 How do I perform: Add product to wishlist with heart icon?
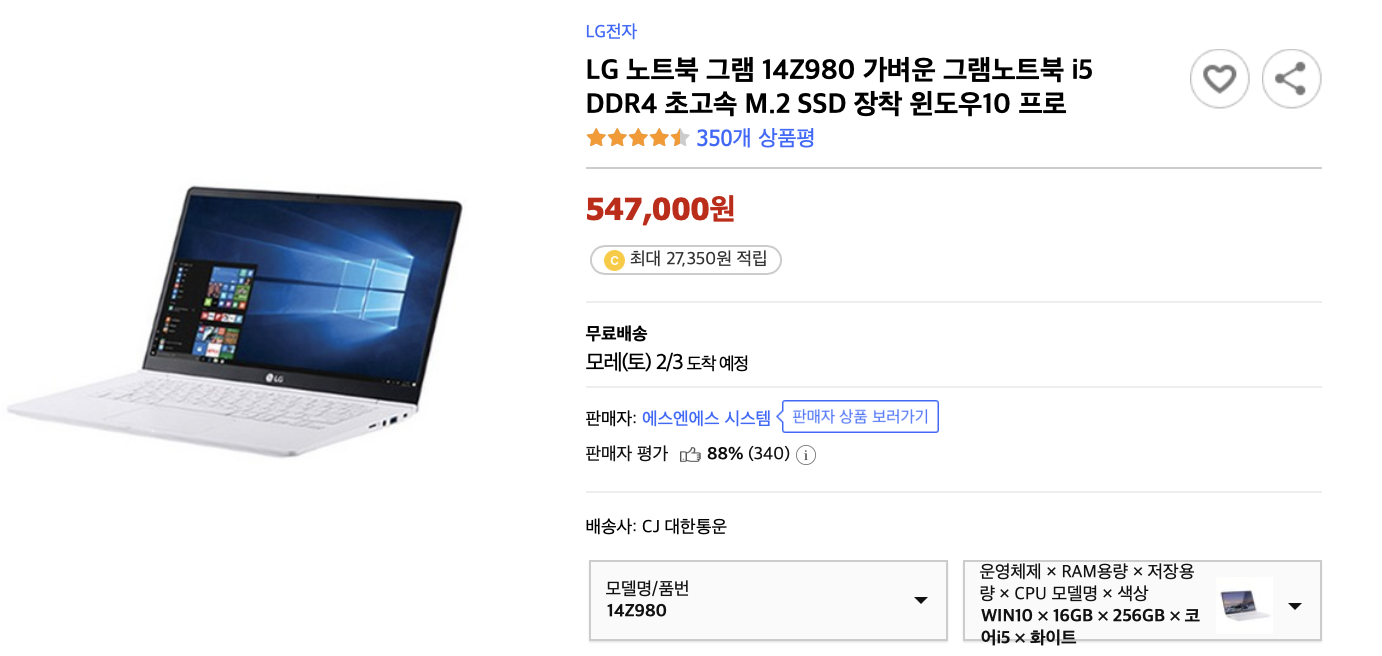1219,78
